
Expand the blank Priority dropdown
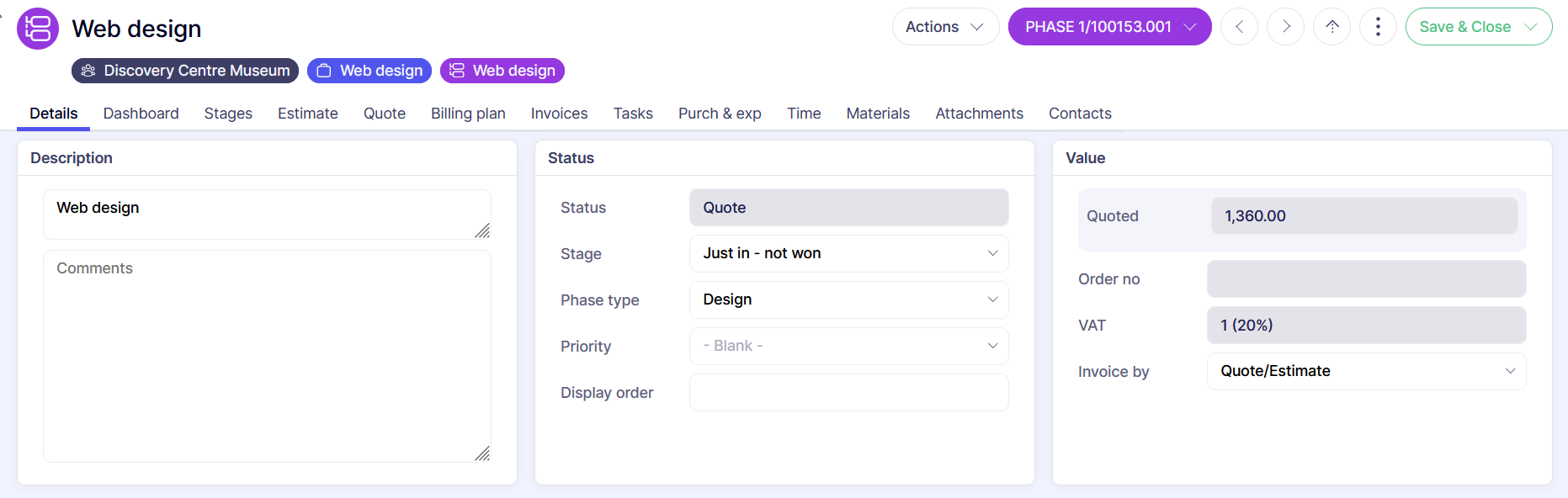(x=848, y=346)
